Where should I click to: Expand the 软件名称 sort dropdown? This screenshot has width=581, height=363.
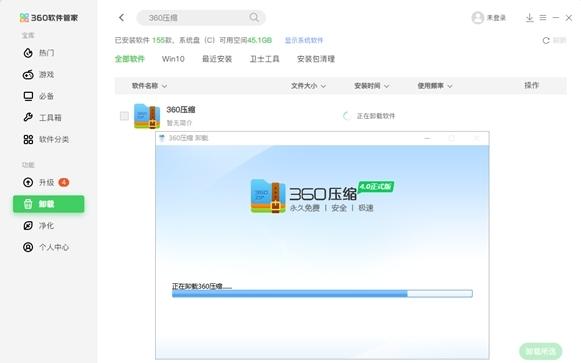click(149, 86)
